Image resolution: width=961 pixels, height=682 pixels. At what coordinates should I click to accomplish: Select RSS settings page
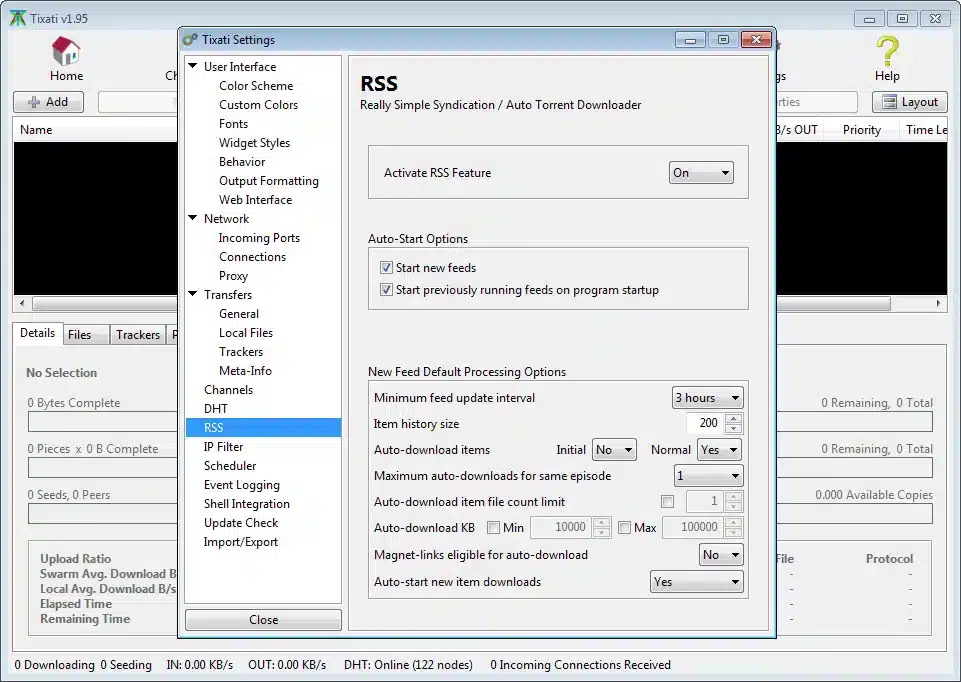[264, 428]
